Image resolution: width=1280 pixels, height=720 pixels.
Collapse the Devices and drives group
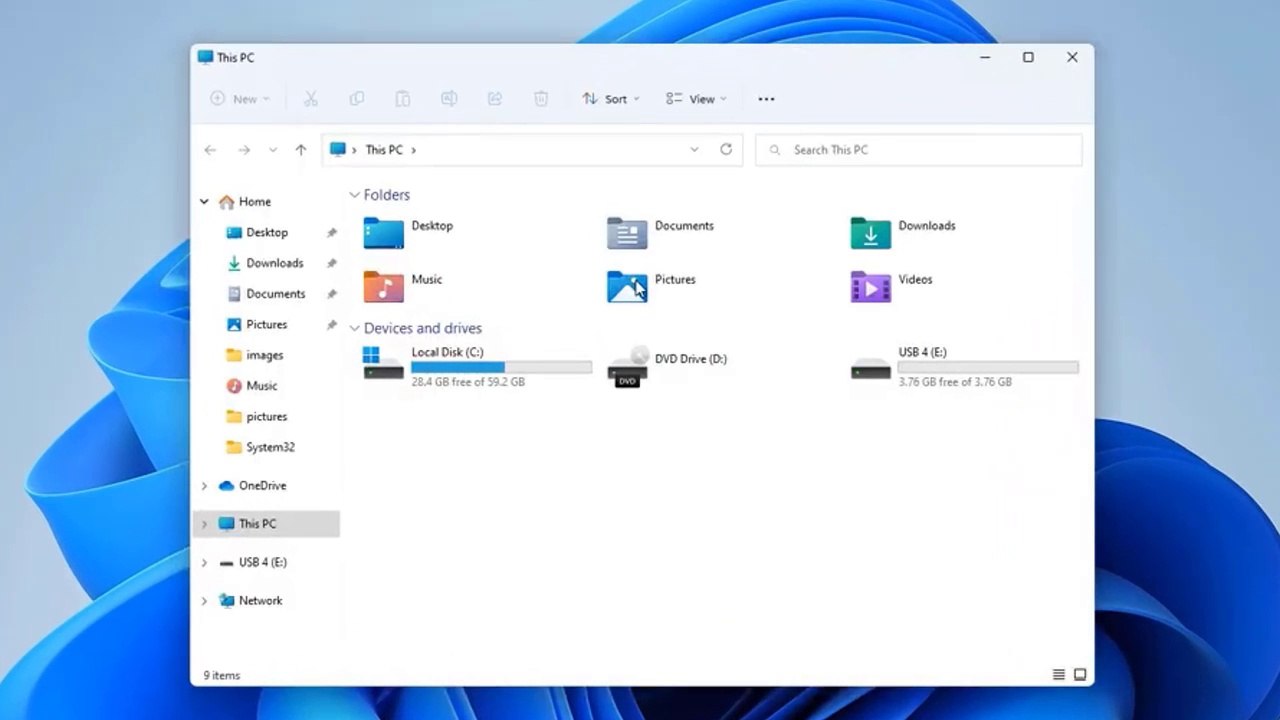point(354,328)
